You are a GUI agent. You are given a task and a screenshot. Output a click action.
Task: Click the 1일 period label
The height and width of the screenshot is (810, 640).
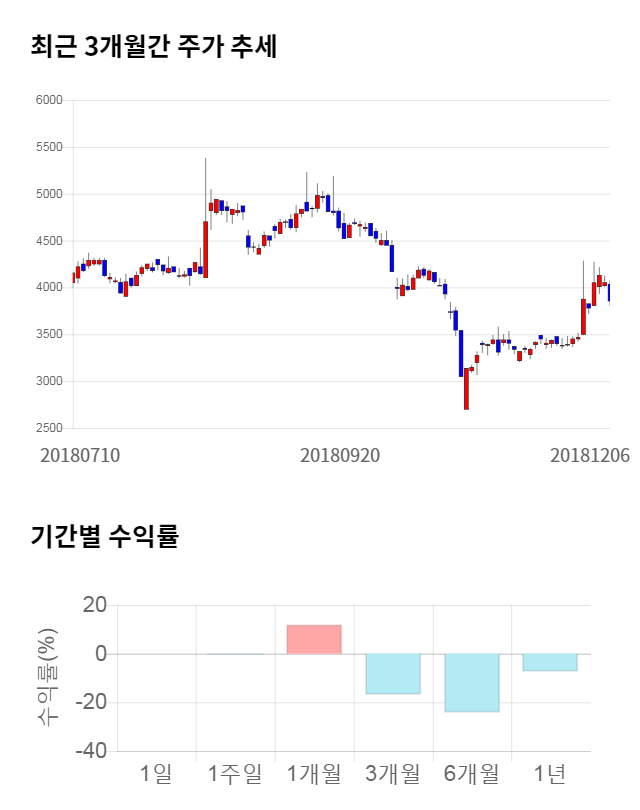point(156,773)
